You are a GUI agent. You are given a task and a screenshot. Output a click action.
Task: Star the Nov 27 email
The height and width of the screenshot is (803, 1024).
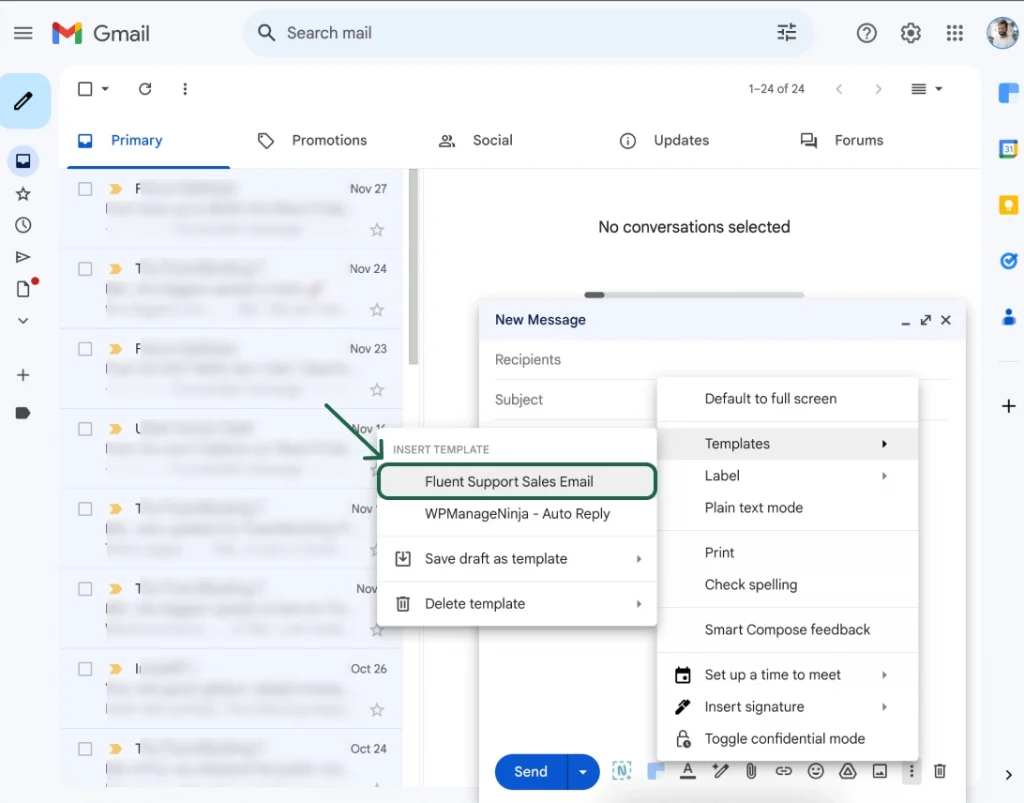(377, 230)
